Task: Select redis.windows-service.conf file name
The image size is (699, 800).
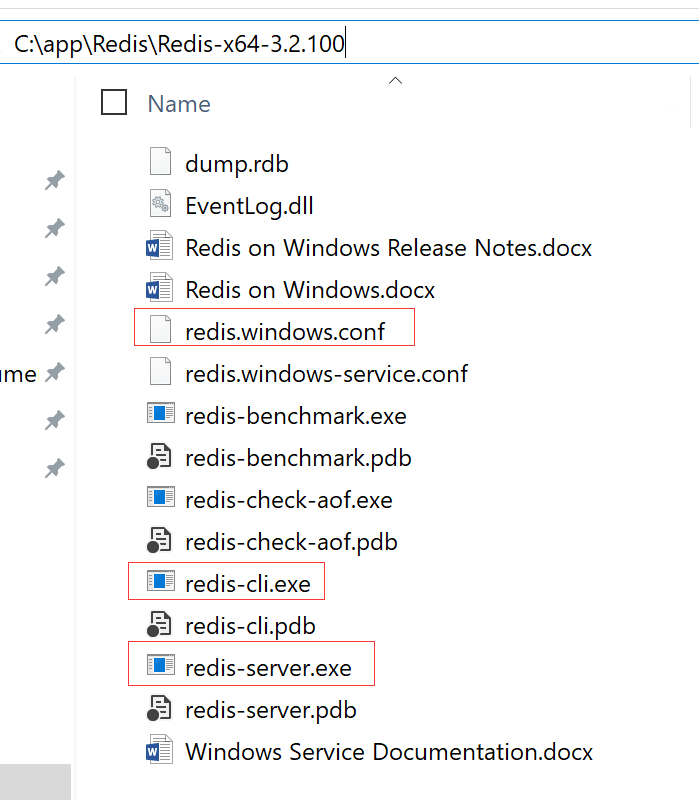Action: point(327,374)
